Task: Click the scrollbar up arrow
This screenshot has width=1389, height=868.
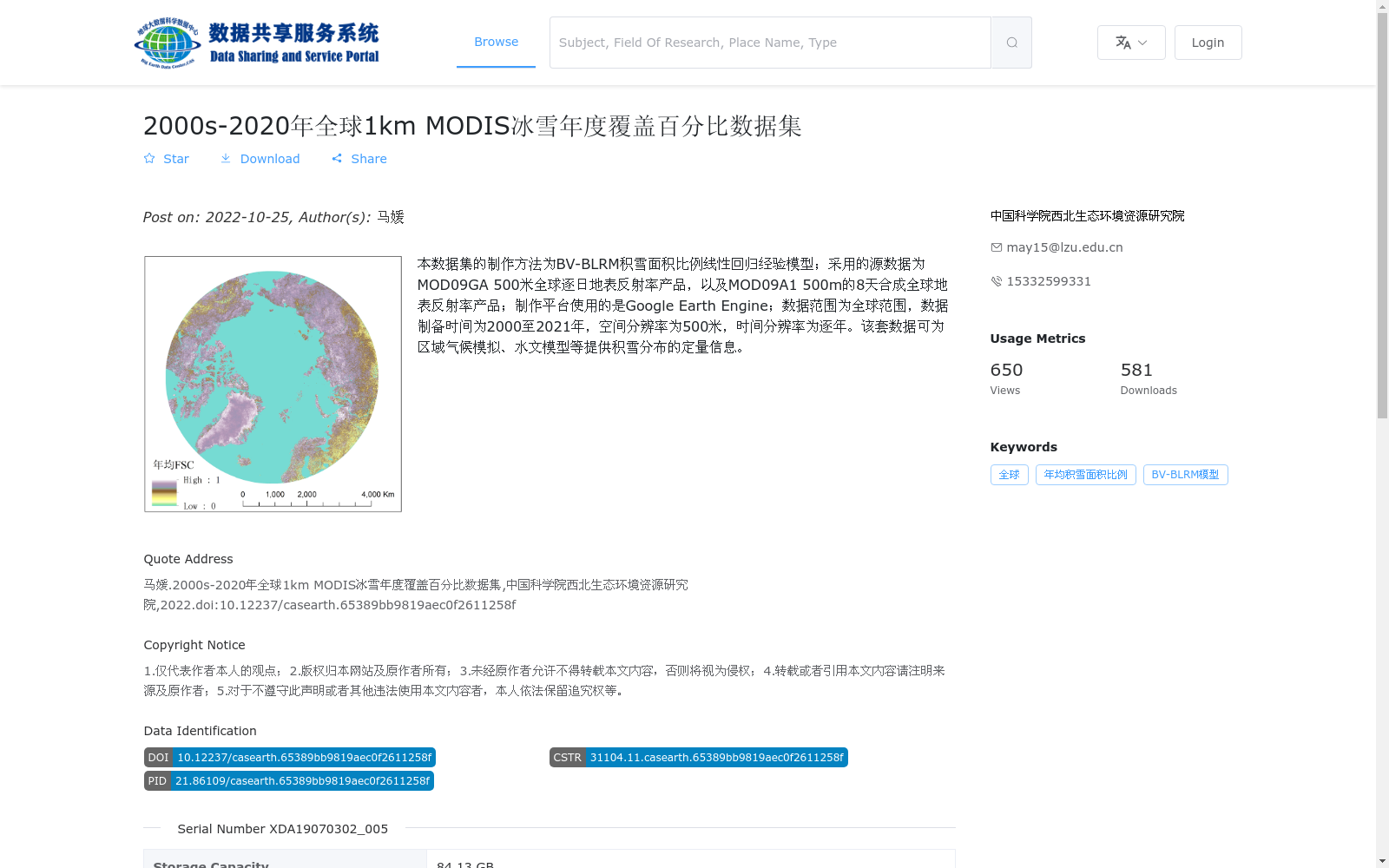Action: (1382, 6)
